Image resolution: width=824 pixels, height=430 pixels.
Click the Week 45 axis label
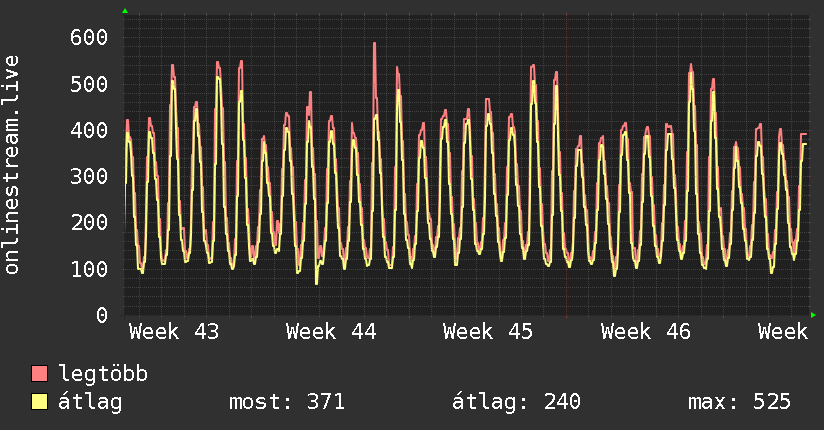pos(488,332)
